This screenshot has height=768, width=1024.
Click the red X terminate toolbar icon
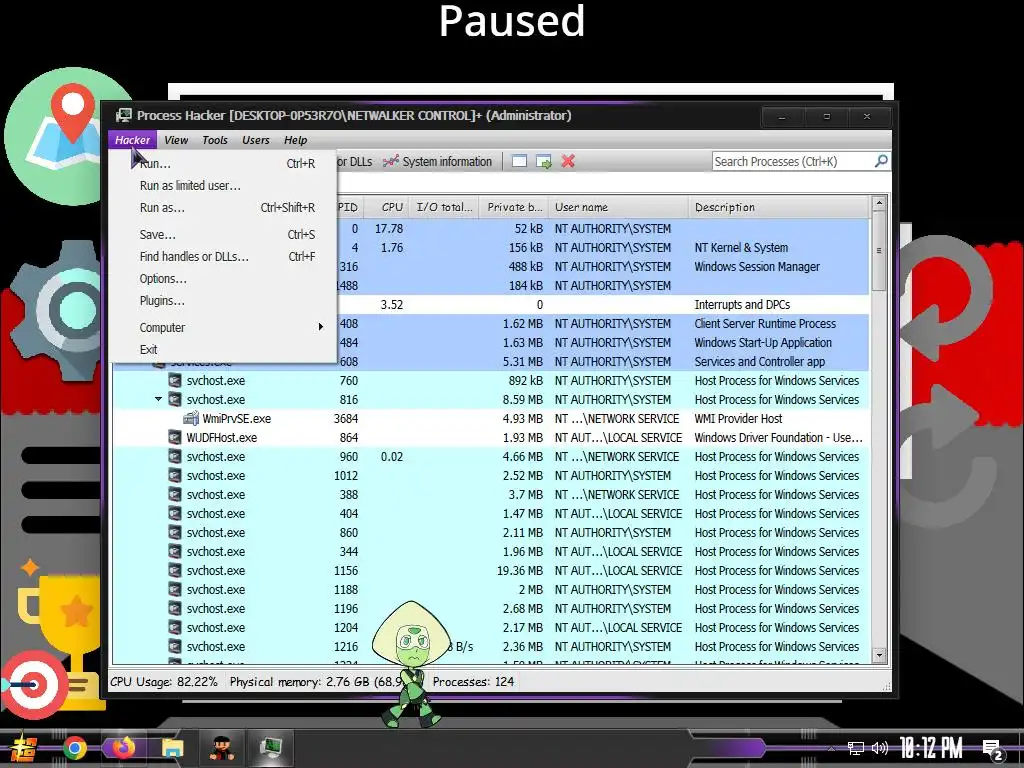point(568,161)
